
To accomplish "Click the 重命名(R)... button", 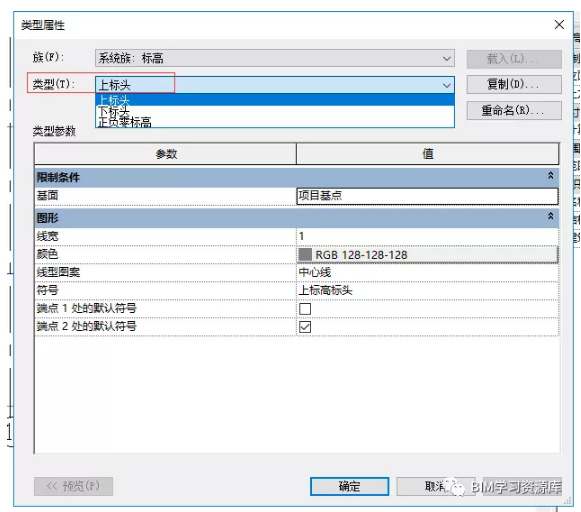I will click(x=514, y=110).
